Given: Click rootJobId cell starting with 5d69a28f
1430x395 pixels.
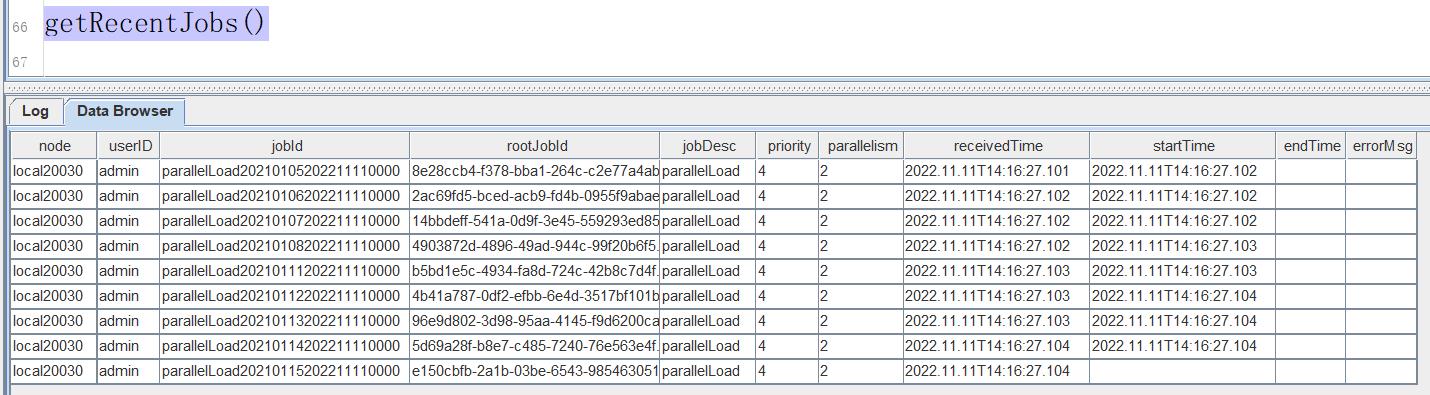Looking at the screenshot, I should pos(534,346).
